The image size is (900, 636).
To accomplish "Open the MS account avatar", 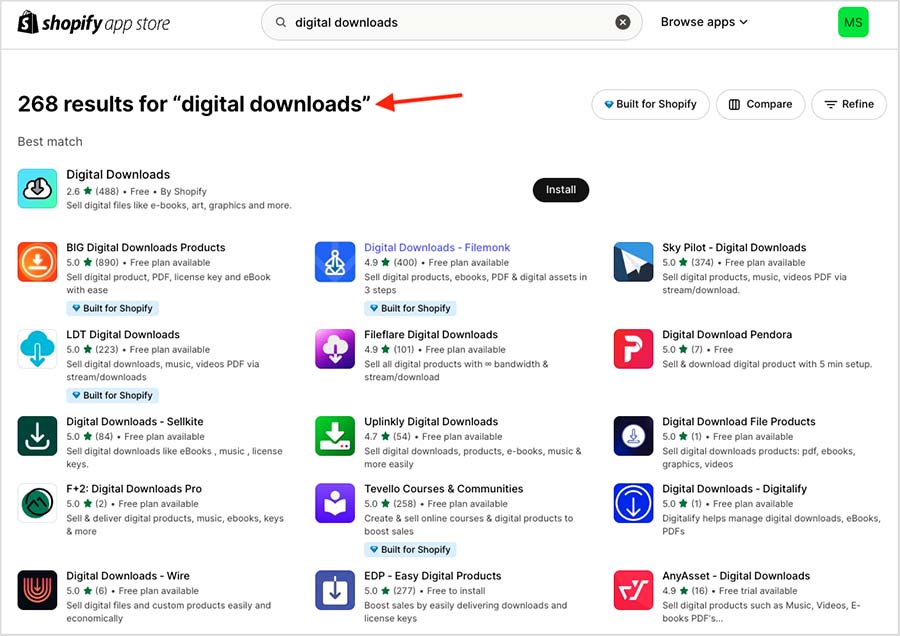I will point(853,22).
